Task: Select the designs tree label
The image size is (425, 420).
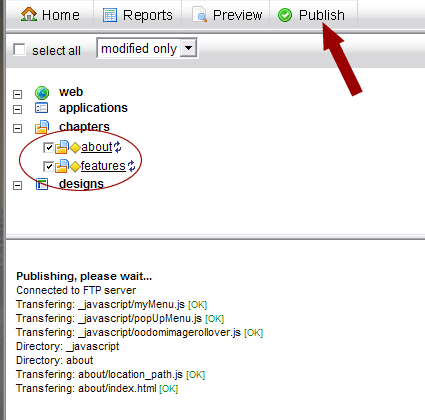Action: pyautogui.click(x=81, y=184)
